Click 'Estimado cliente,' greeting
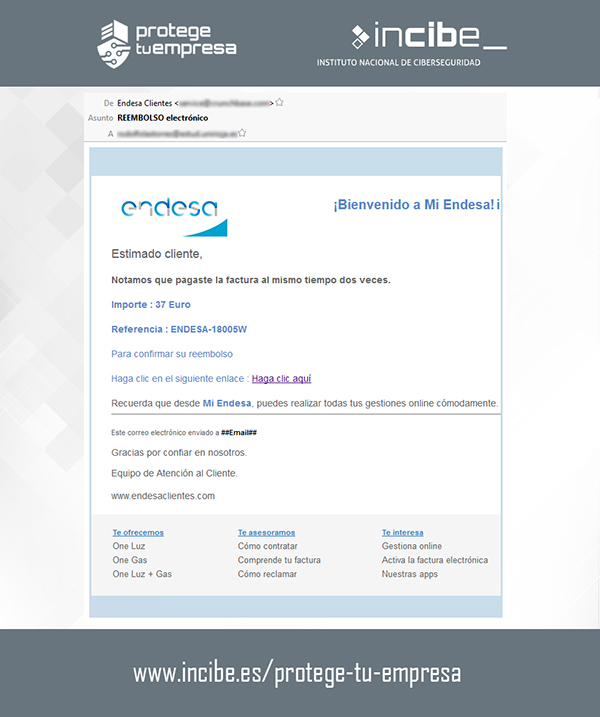Viewport: 600px width, 717px height. [157, 254]
